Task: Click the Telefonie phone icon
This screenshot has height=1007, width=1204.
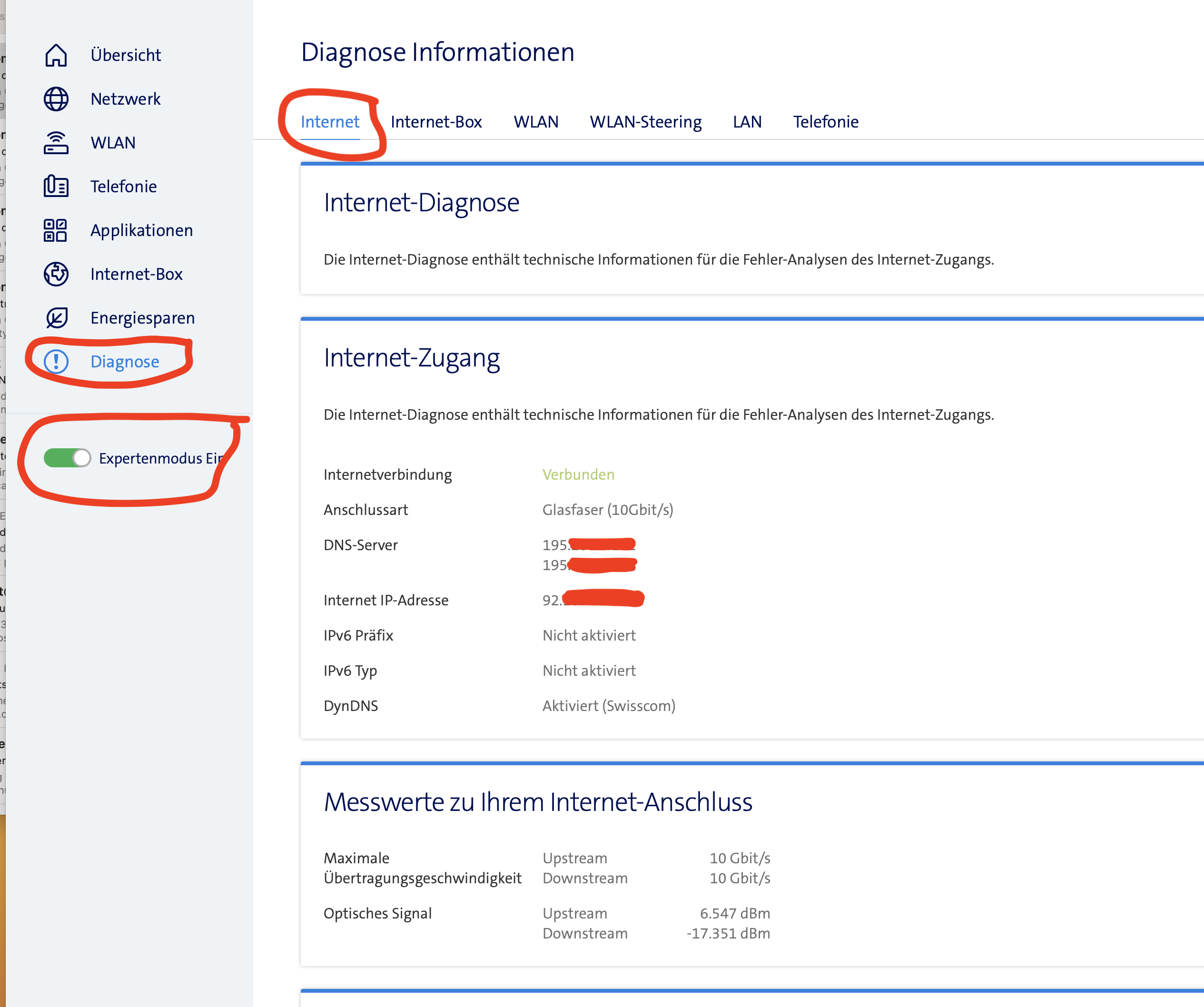Action: [x=56, y=187]
